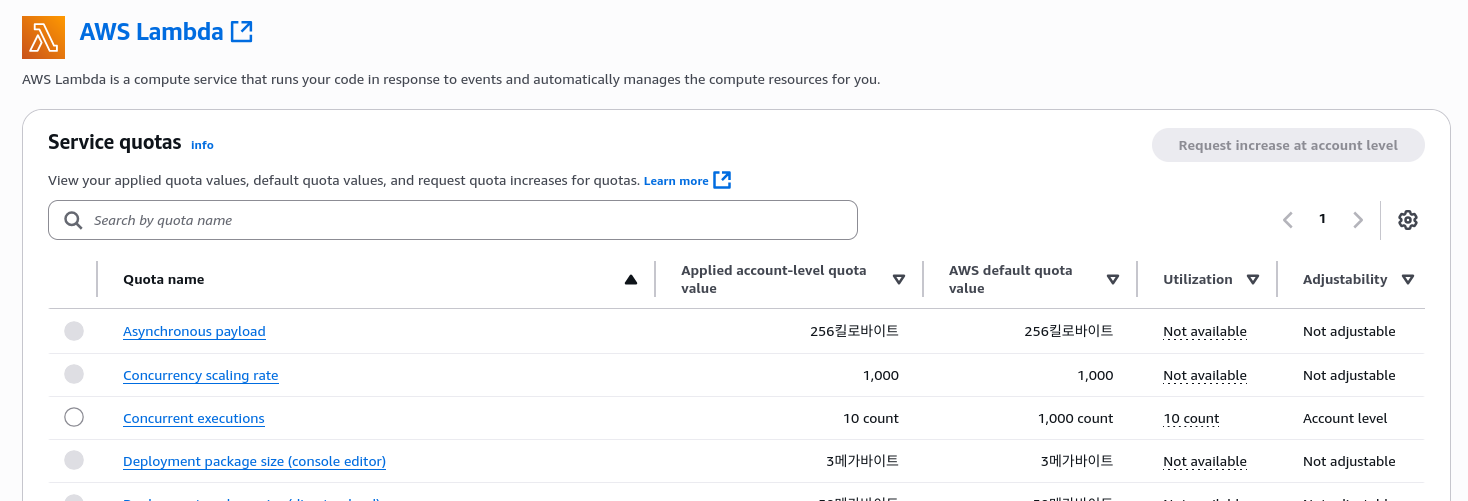The image size is (1468, 501).
Task: Click 1,000 count default quota value
Action: (x=1075, y=419)
